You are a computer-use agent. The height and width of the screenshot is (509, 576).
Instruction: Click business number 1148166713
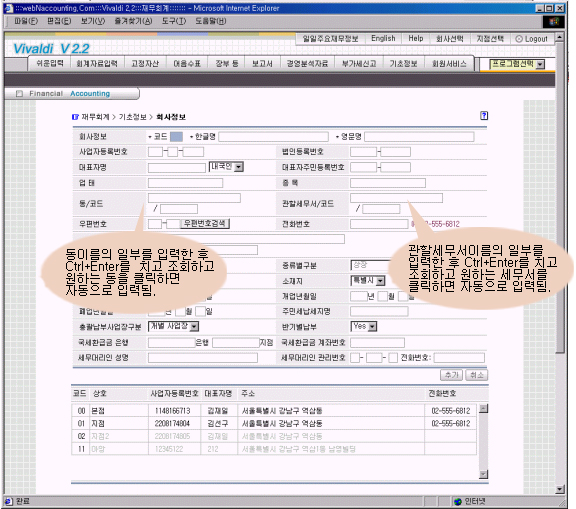pos(172,411)
